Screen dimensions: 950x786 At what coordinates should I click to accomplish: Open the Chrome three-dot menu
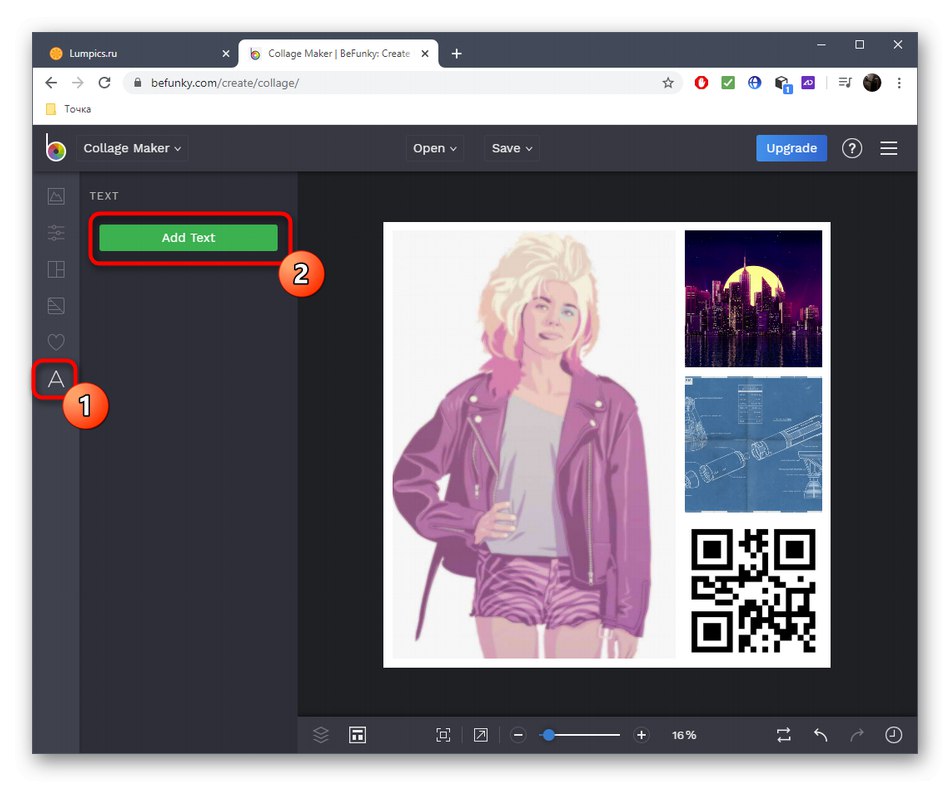pos(899,82)
